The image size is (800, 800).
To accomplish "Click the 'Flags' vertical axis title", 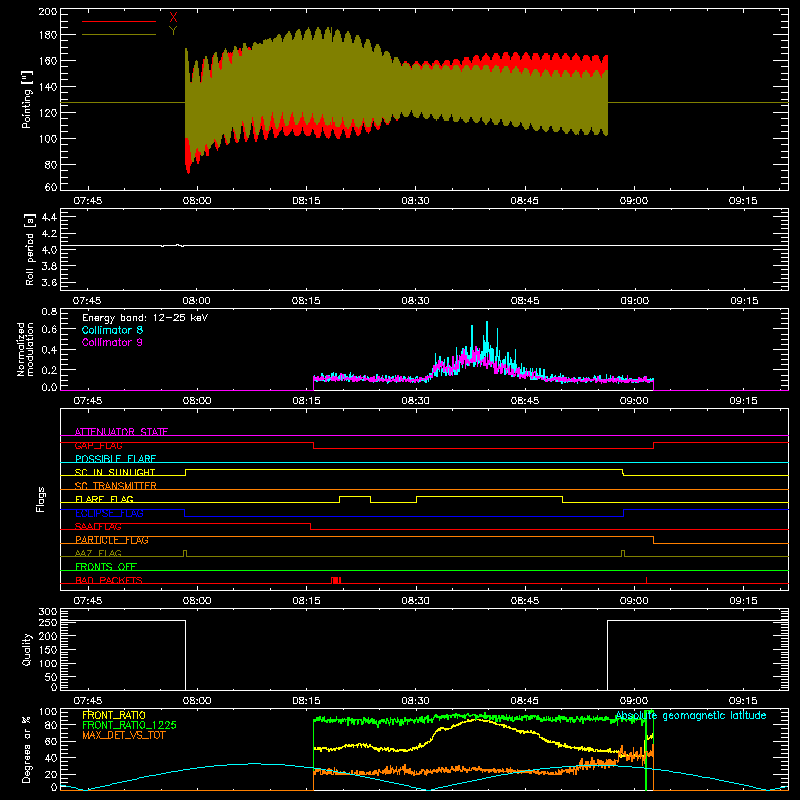I will [41, 499].
